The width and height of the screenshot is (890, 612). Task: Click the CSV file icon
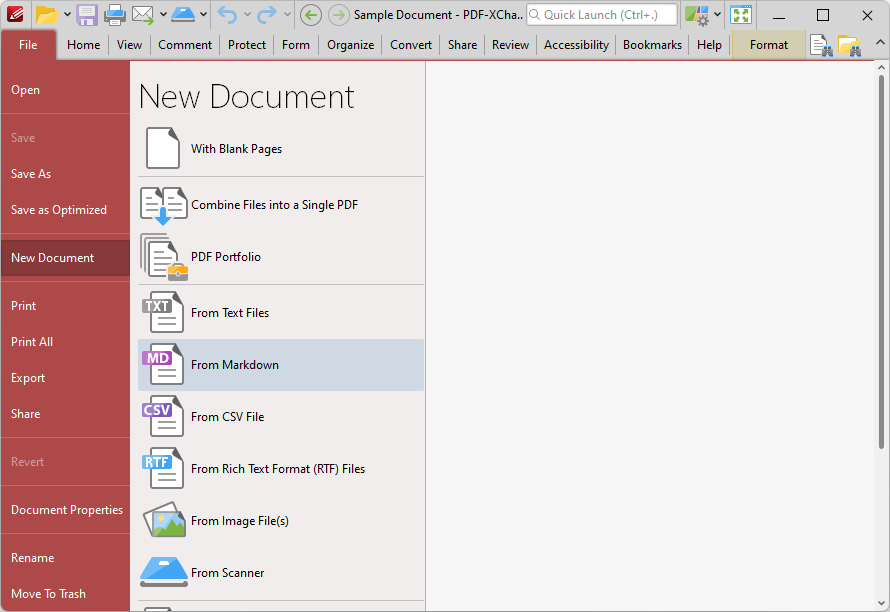[163, 416]
